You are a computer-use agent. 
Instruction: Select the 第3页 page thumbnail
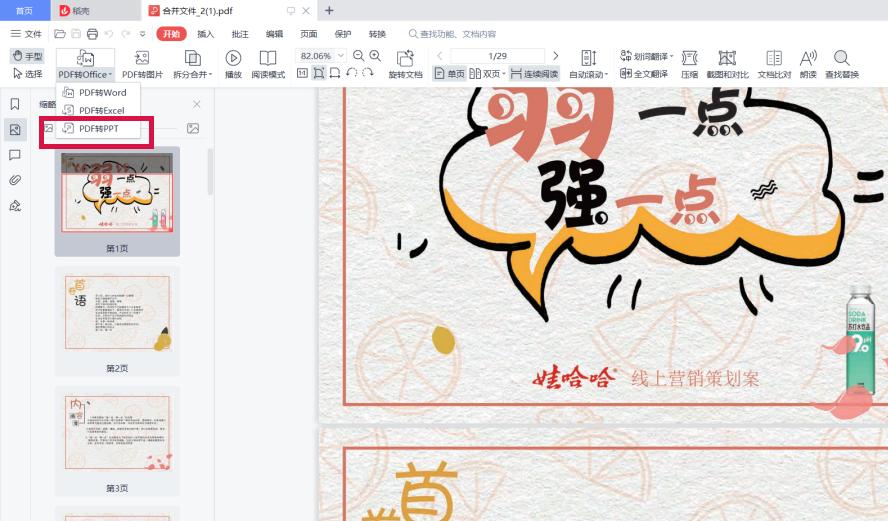tap(117, 441)
